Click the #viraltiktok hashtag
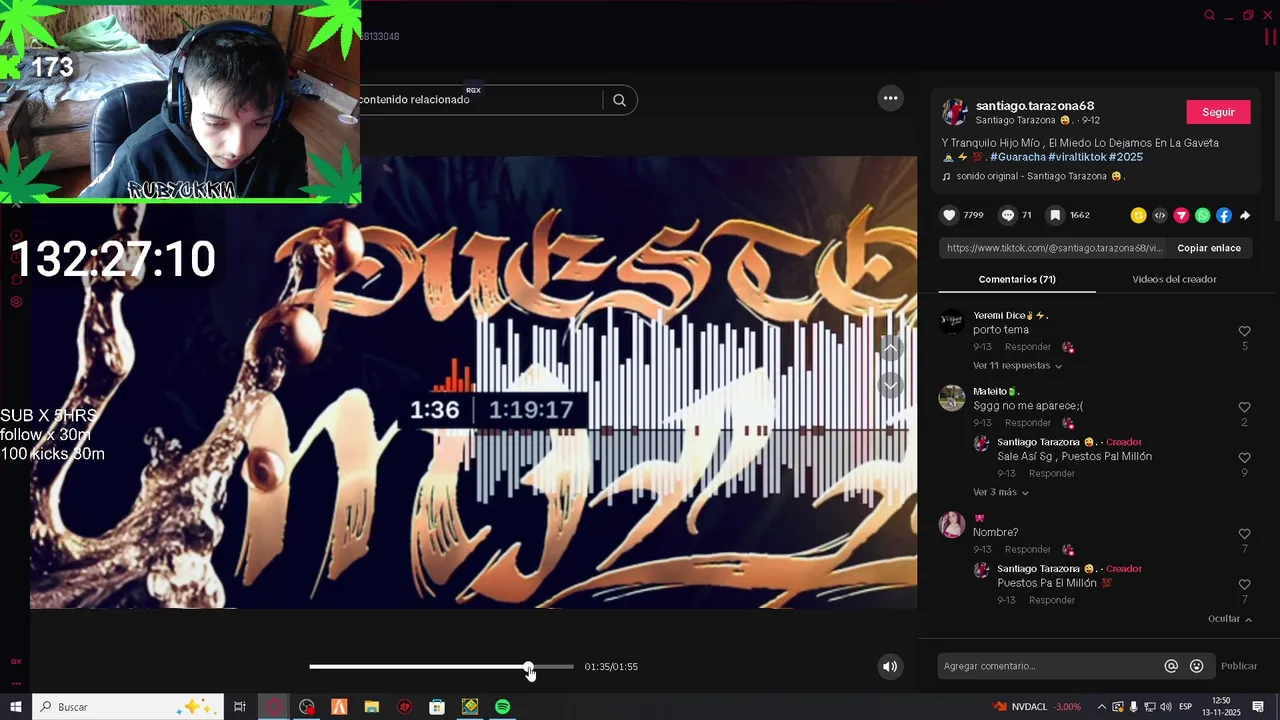The image size is (1280, 720). click(x=1077, y=157)
